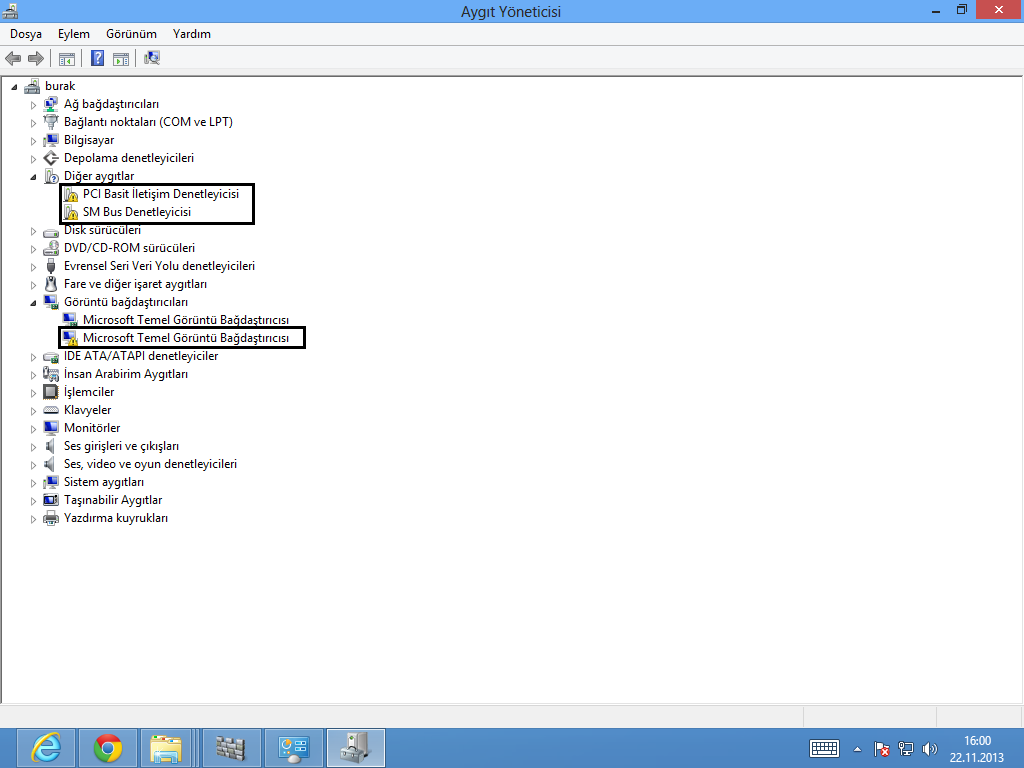Click the Depolama denetleyicileri icon
The height and width of the screenshot is (768, 1024).
(x=50, y=158)
